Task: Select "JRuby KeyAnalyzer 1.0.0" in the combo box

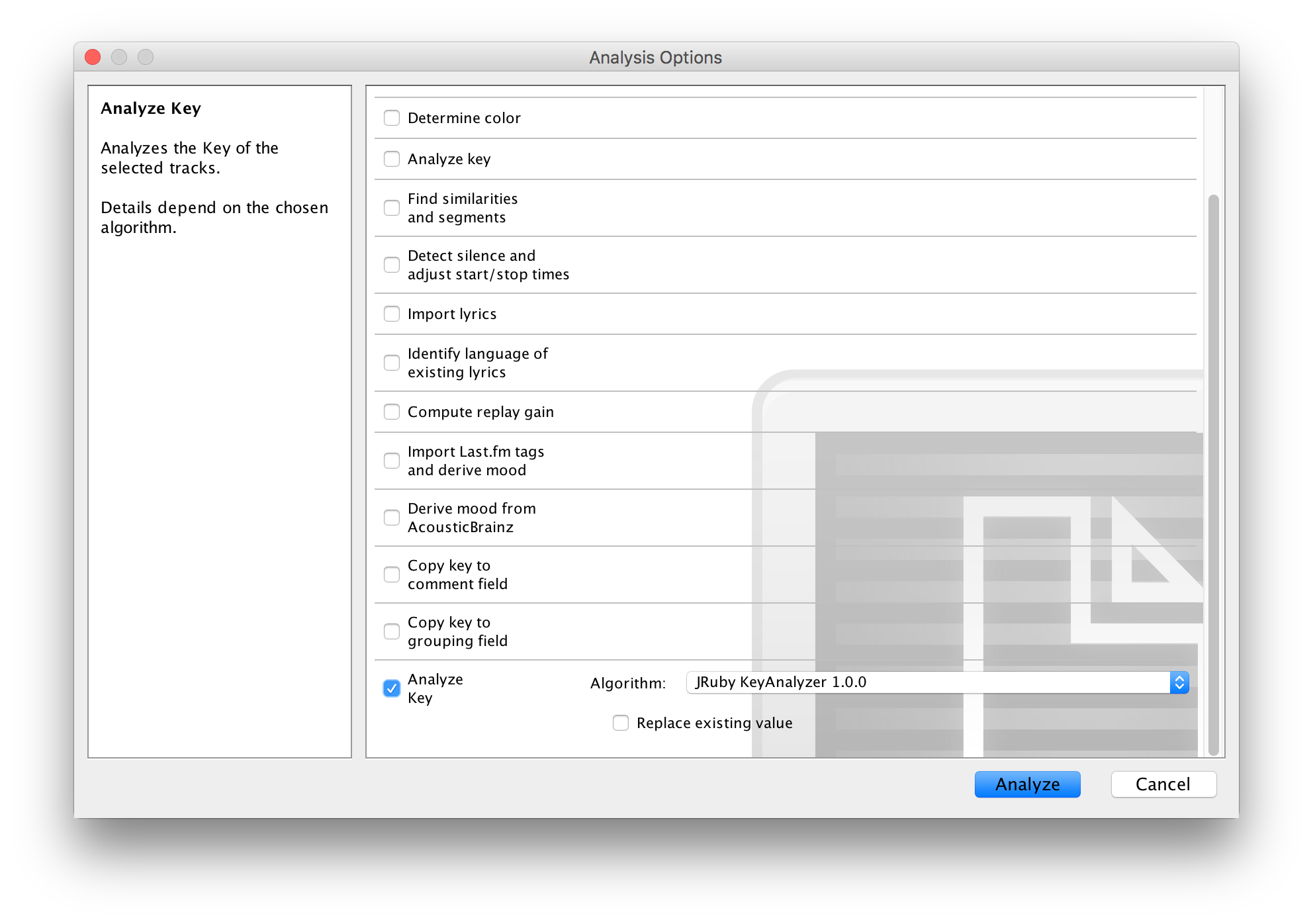Action: pos(927,682)
